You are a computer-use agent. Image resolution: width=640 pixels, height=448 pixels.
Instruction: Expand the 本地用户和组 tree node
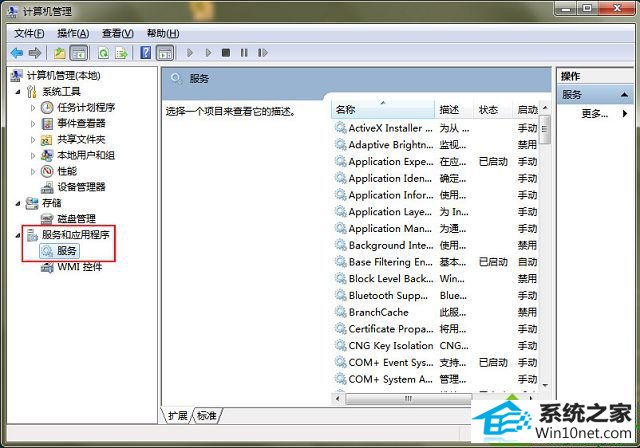(33, 155)
